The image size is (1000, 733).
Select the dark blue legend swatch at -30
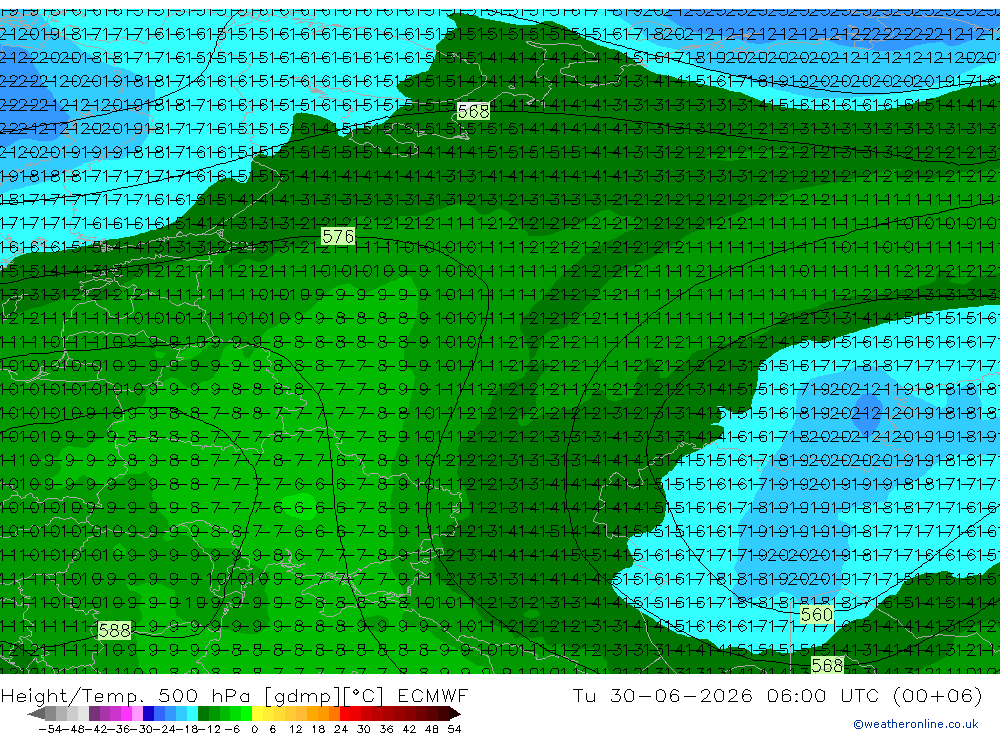(148, 714)
